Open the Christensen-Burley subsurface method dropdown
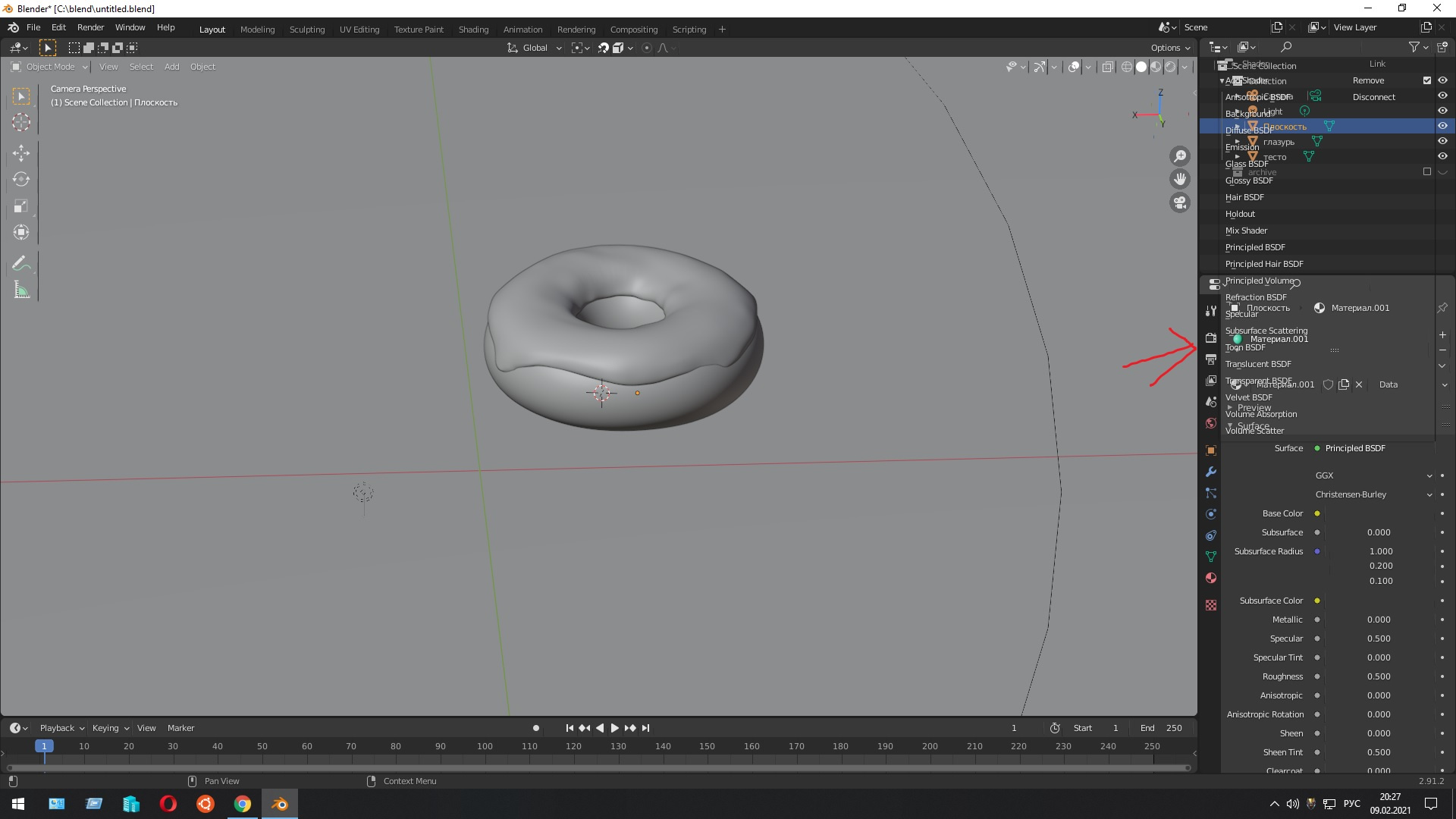 click(1373, 494)
